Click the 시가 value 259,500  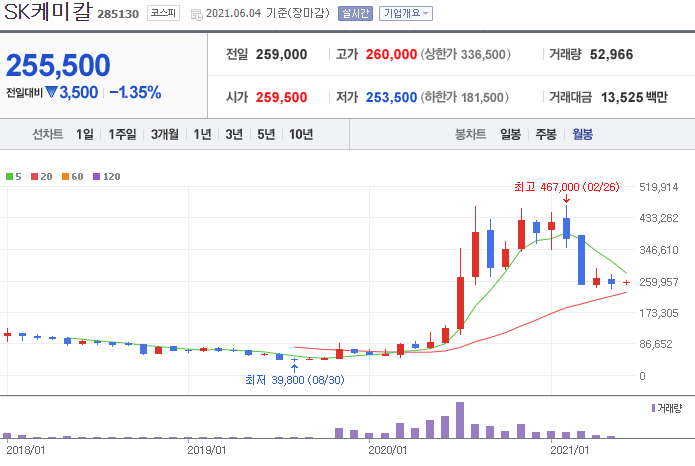click(x=281, y=97)
